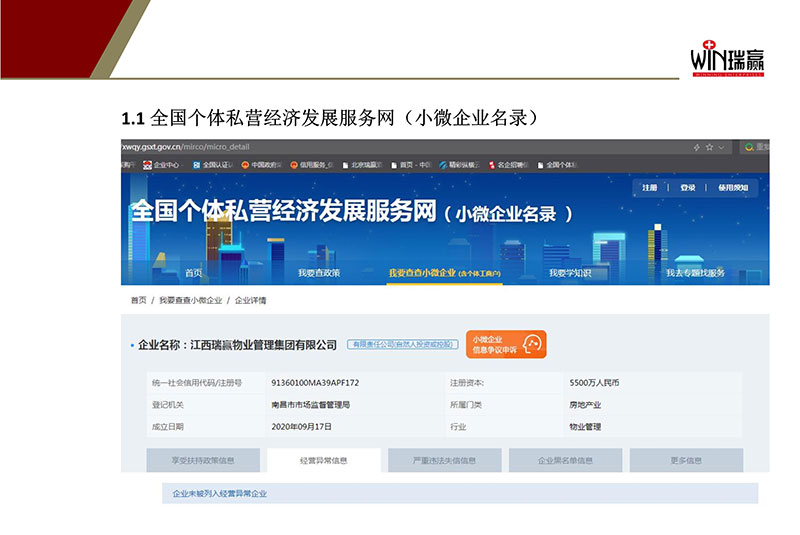Bookmark page with the star icon
This screenshot has height=535, width=800.
709,147
